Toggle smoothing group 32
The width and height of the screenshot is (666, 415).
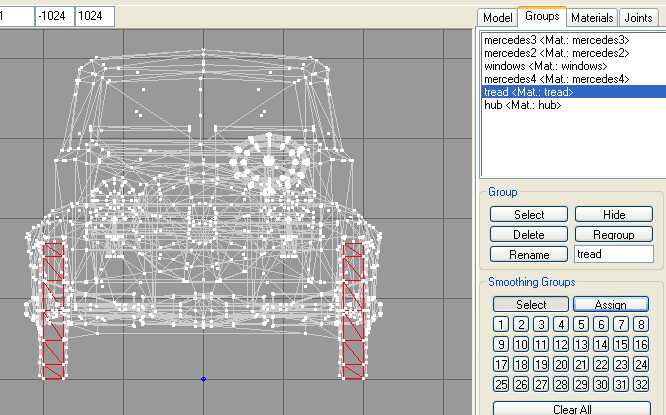click(x=641, y=384)
